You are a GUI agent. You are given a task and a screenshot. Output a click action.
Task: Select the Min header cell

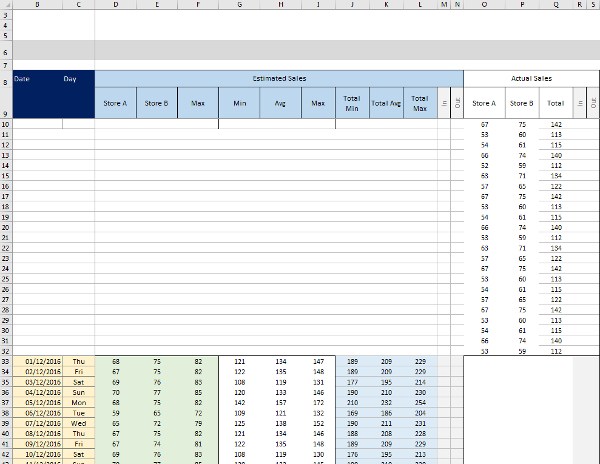[x=240, y=103]
